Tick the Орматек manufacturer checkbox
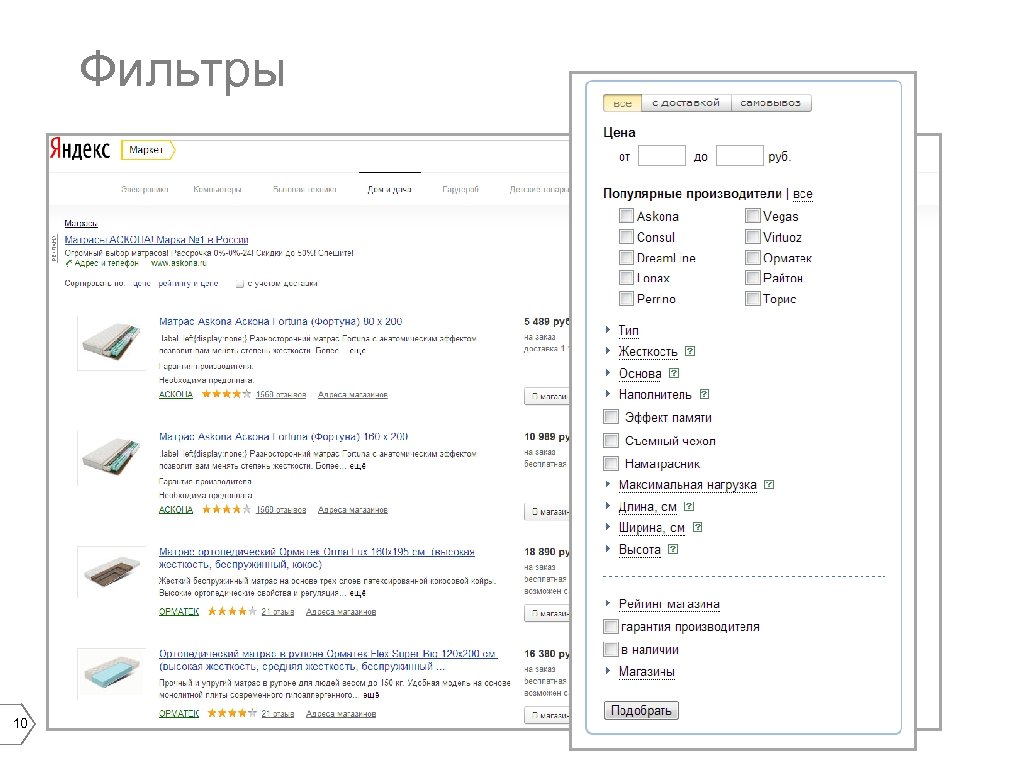This screenshot has height=768, width=1024. coord(753,257)
